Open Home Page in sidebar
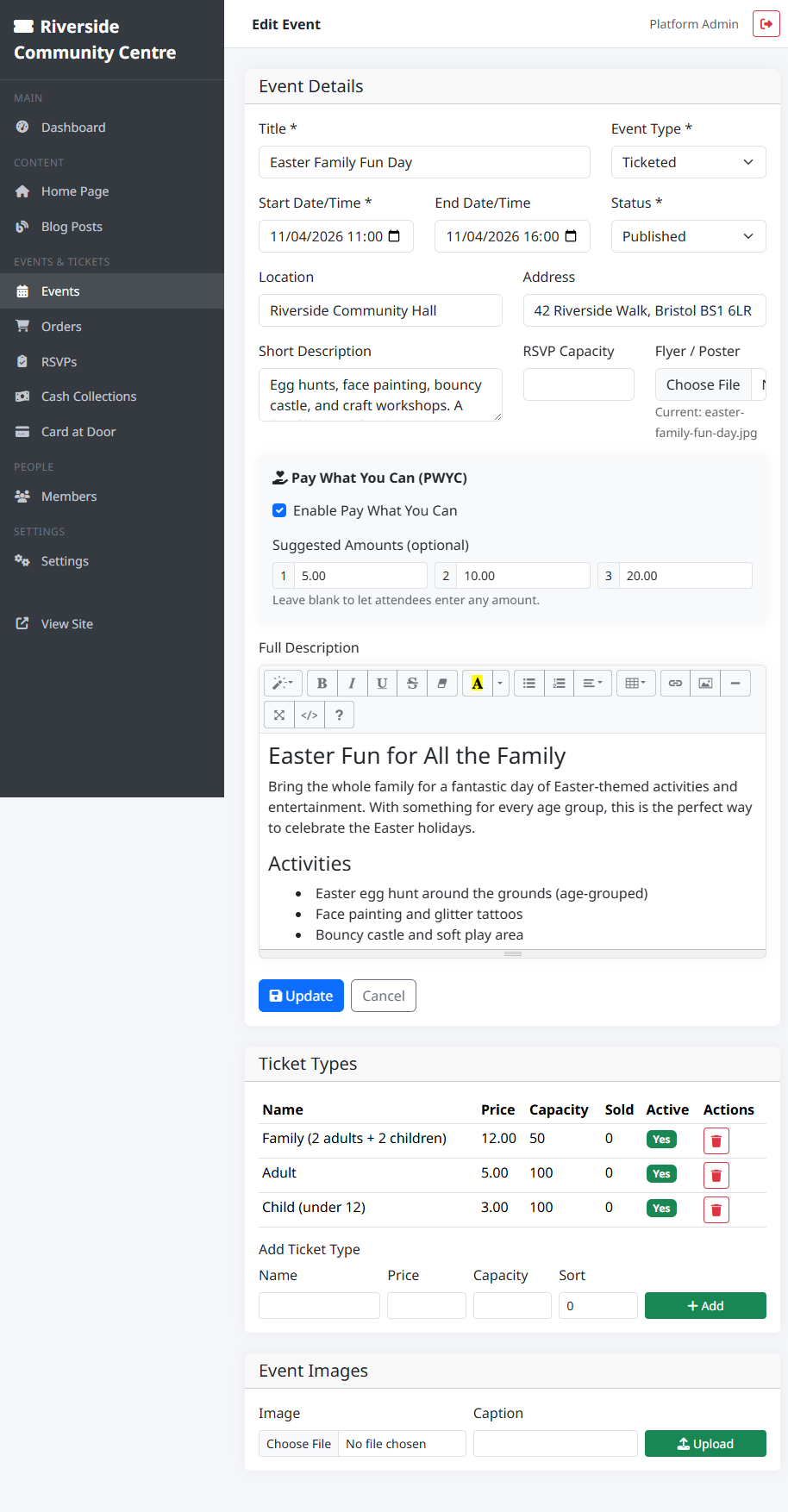Viewport: 788px width, 1512px height. pyautogui.click(x=112, y=191)
